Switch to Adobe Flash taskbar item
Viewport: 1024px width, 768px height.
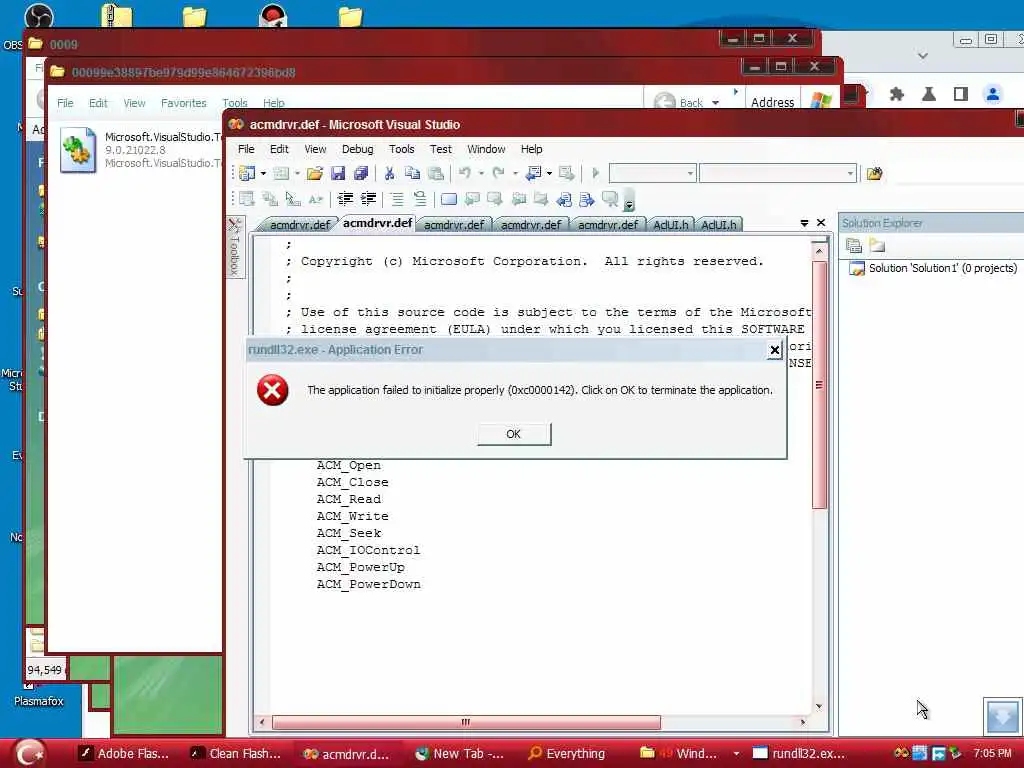pyautogui.click(x=124, y=754)
